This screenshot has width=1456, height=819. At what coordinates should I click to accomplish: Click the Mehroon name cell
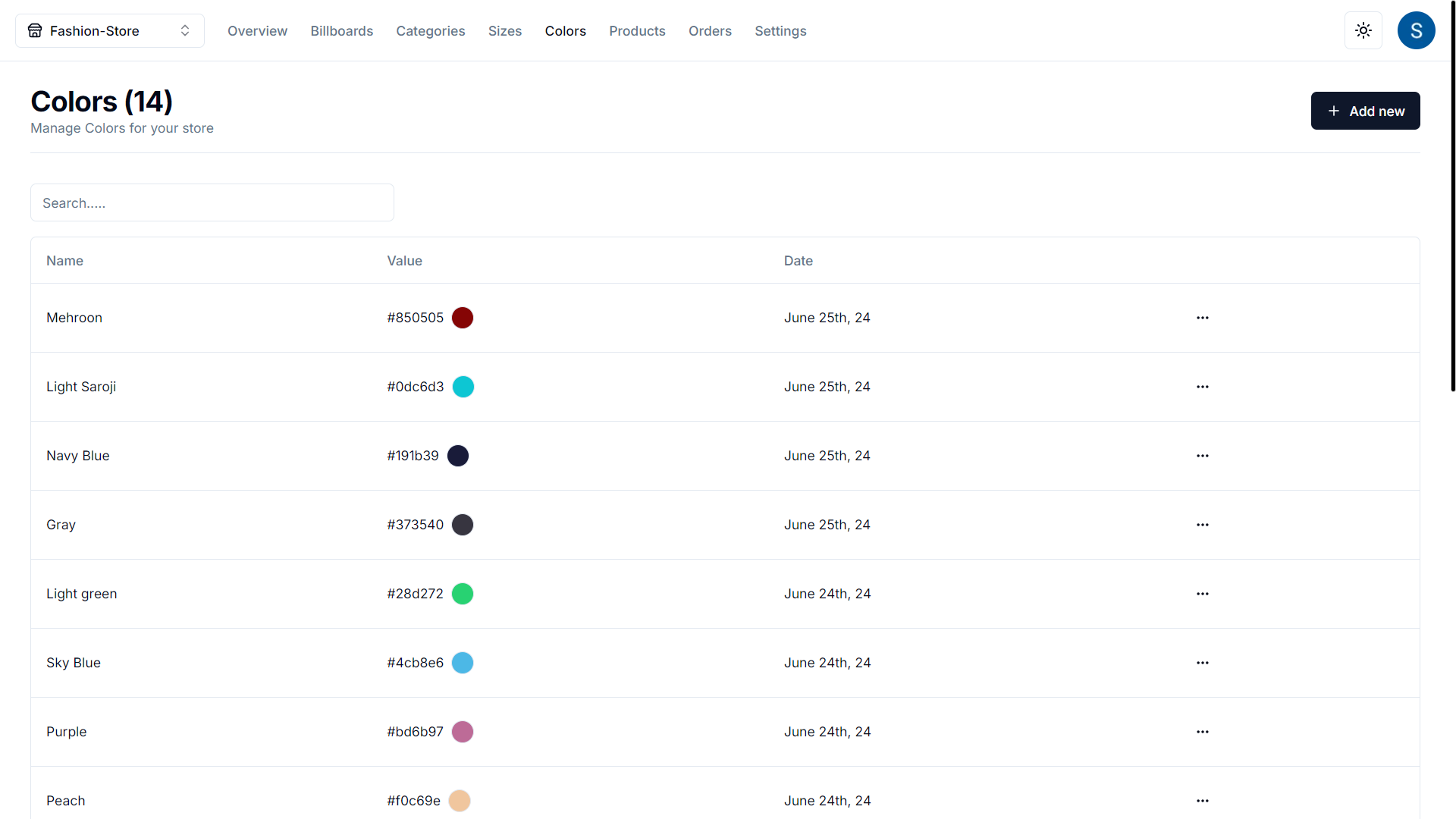(74, 318)
